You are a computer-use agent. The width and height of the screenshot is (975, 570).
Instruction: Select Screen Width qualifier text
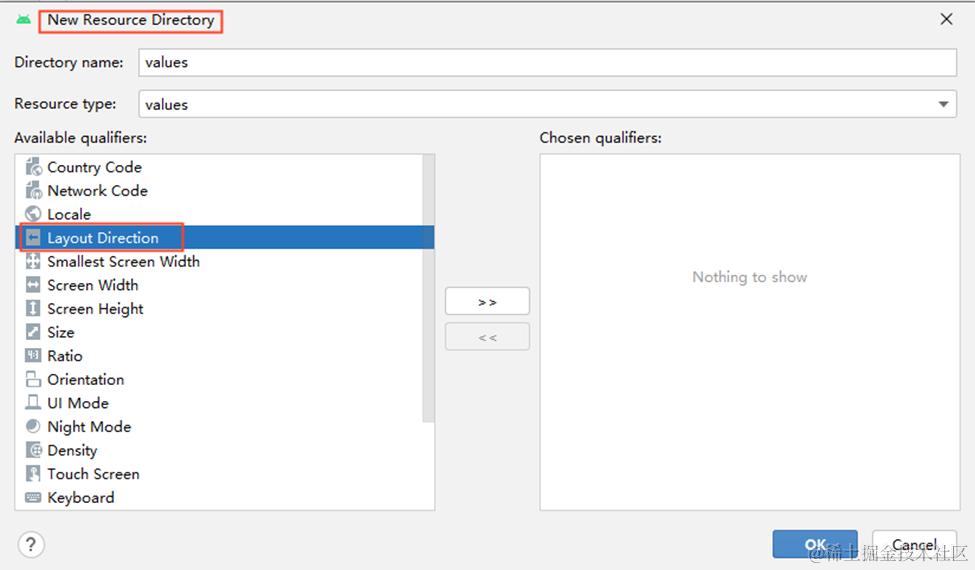pyautogui.click(x=93, y=285)
